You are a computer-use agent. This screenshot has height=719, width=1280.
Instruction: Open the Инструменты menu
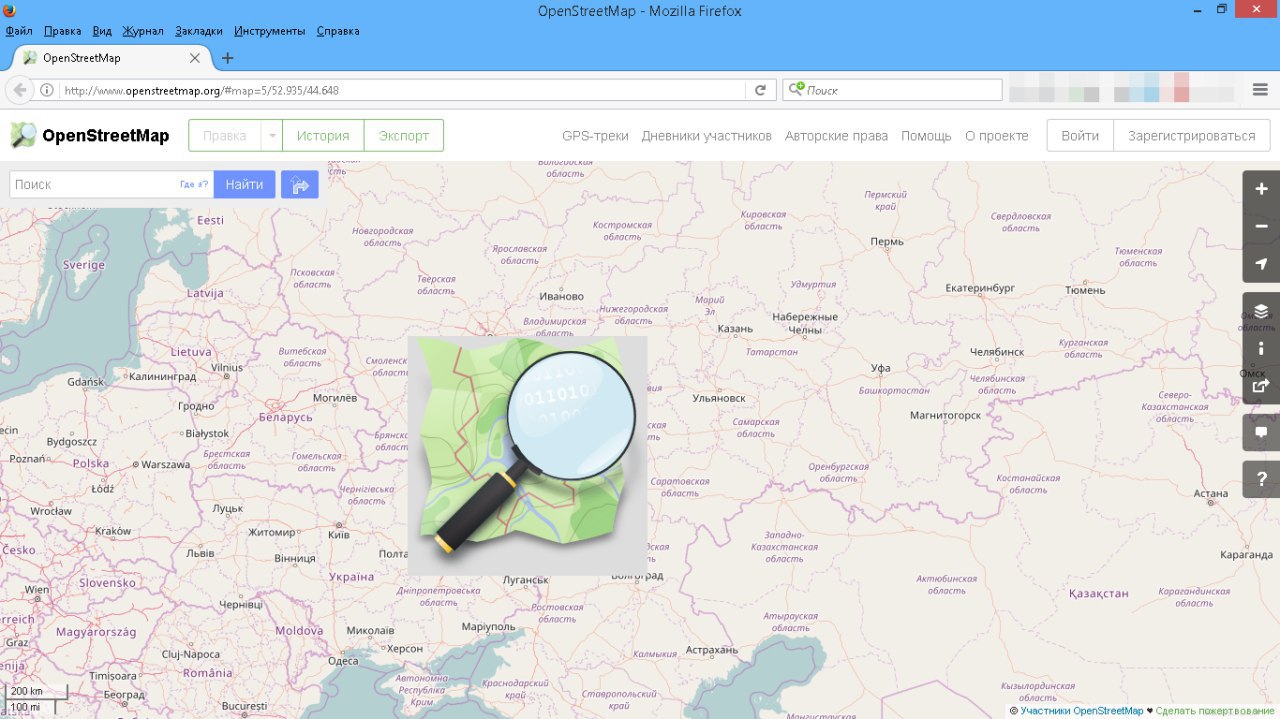[x=270, y=31]
